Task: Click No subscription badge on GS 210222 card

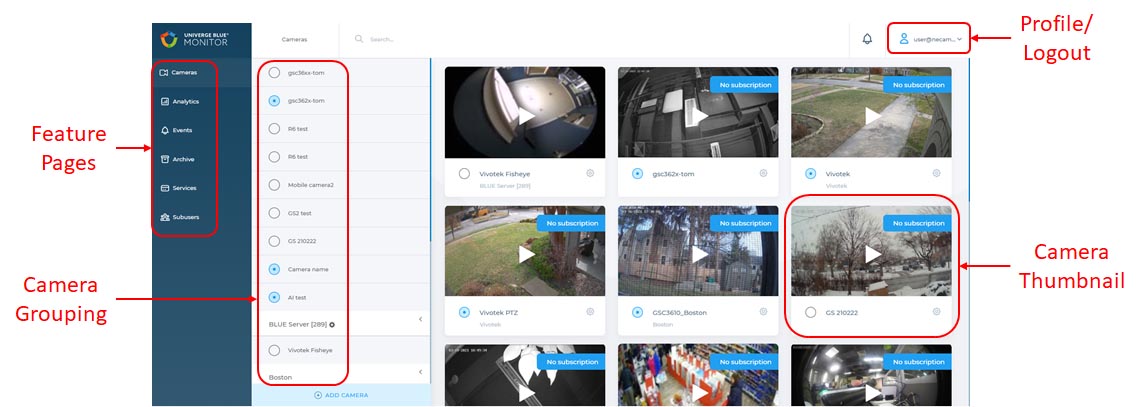Action: coord(919,223)
